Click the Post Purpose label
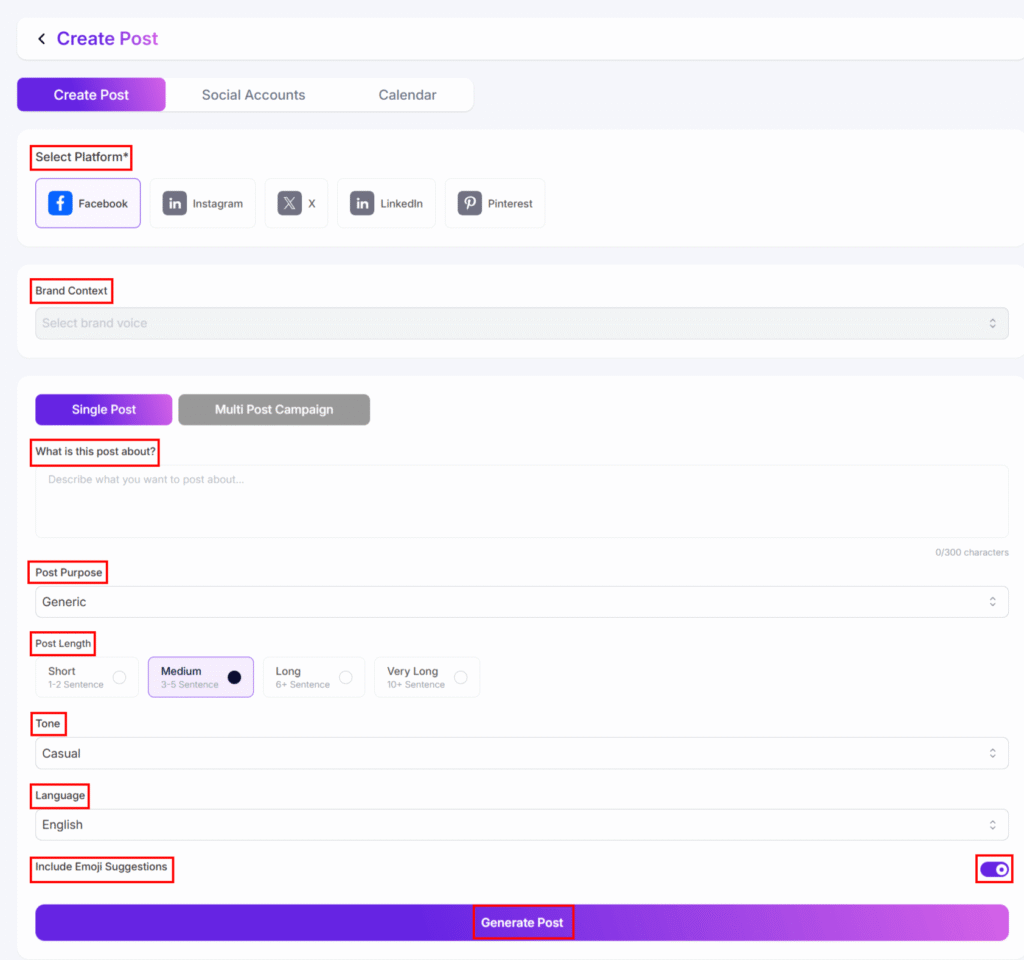 (x=69, y=573)
